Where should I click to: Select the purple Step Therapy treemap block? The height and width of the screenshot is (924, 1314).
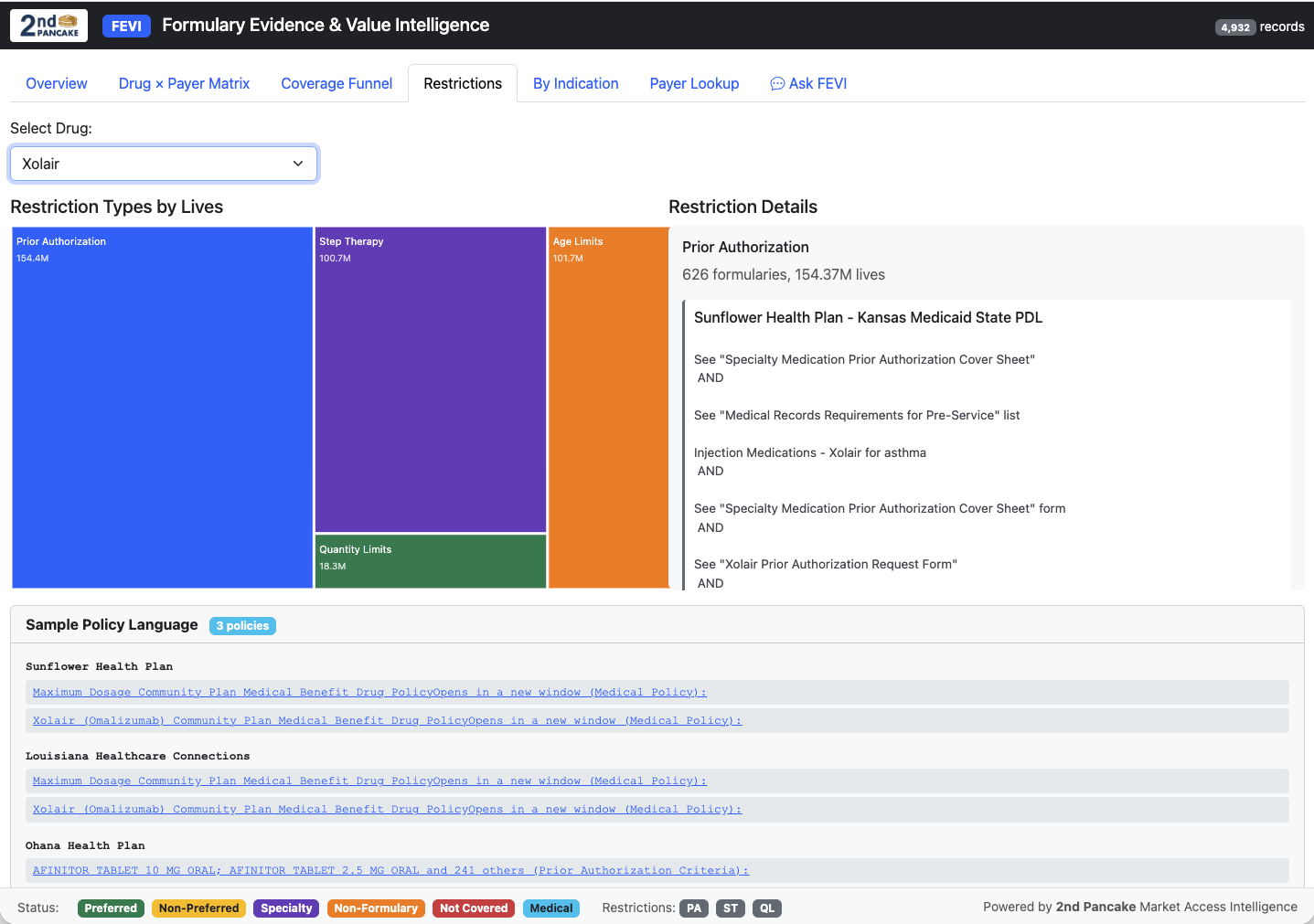[430, 379]
